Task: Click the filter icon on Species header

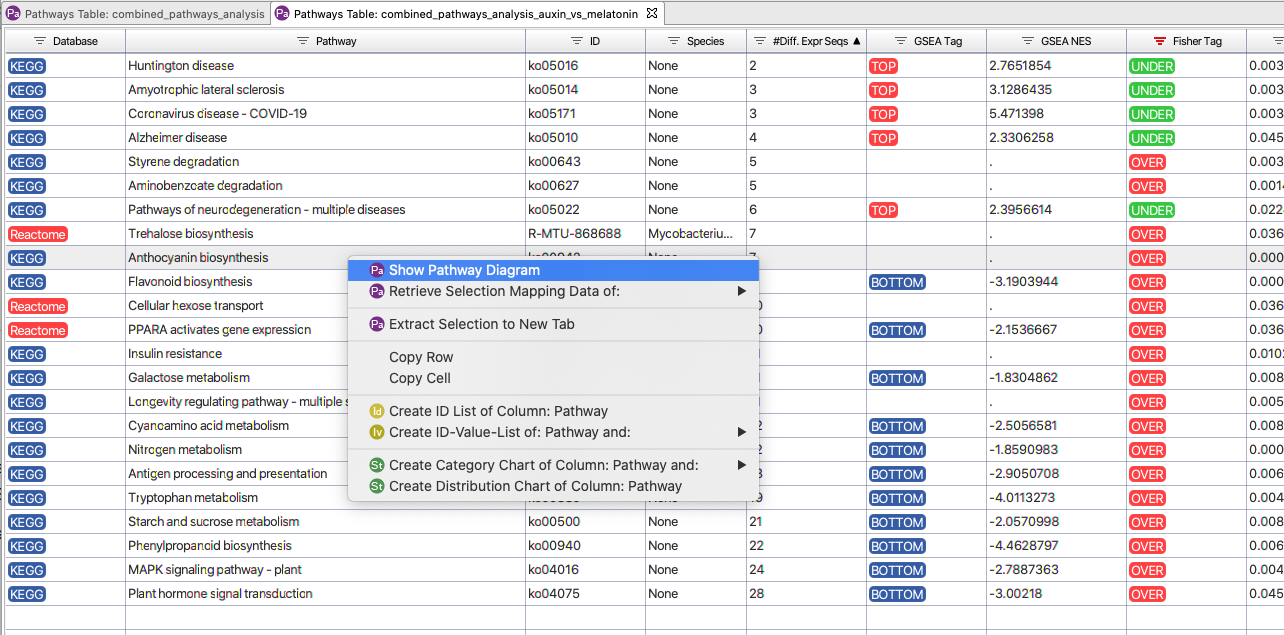Action: click(674, 41)
